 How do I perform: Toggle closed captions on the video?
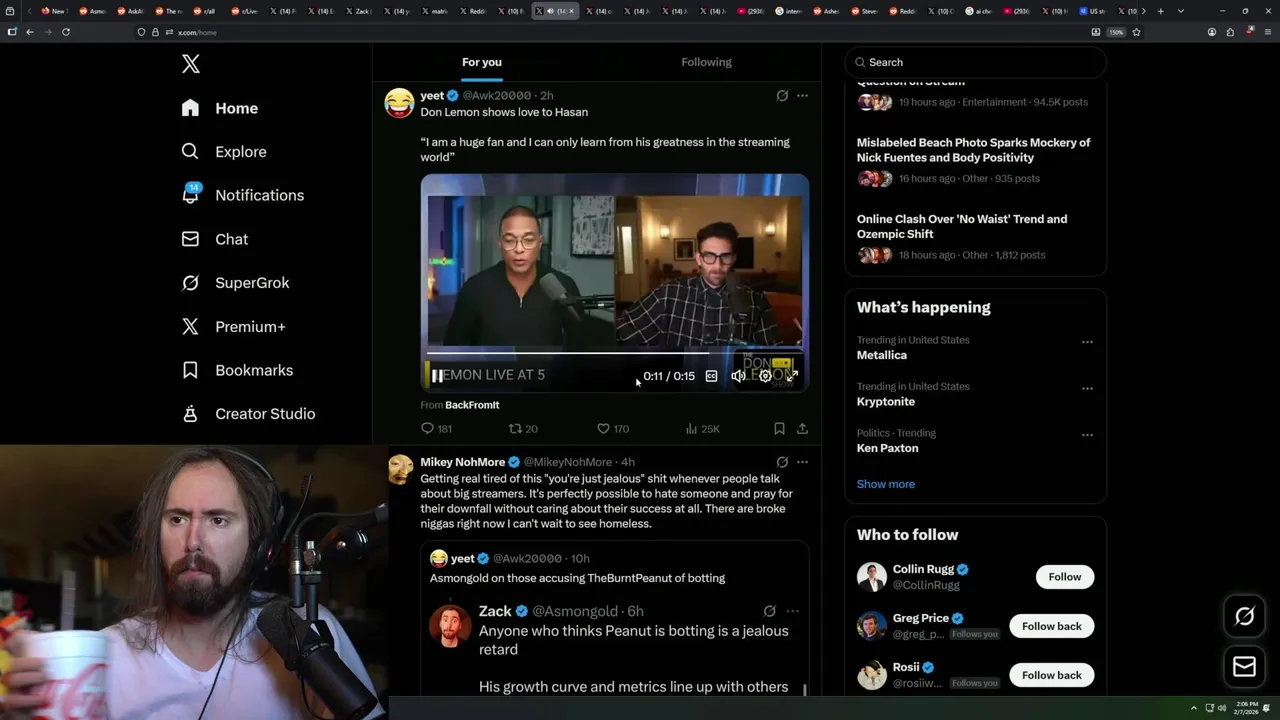click(x=711, y=376)
